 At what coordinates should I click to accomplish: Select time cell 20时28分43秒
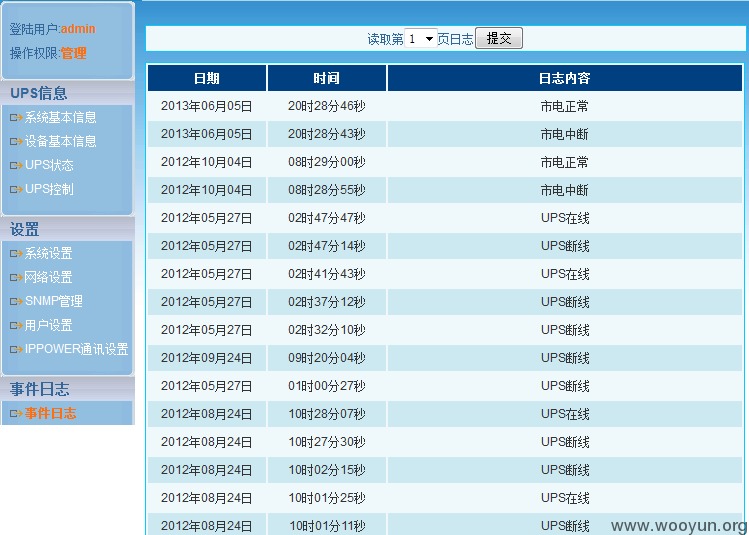(x=327, y=134)
